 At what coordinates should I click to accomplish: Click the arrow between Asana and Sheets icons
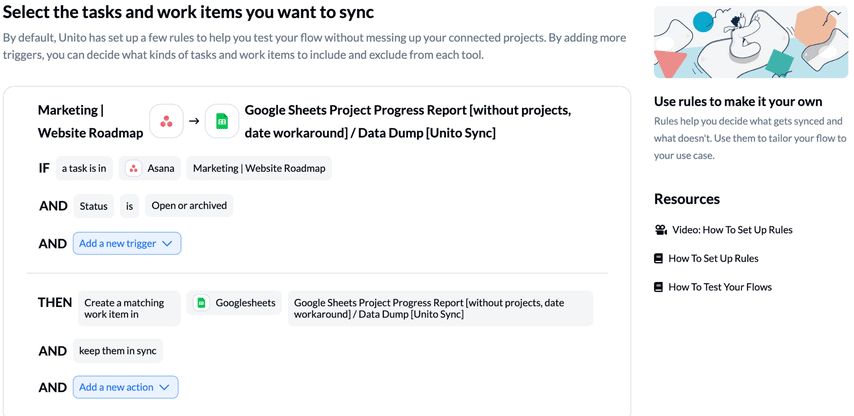(194, 121)
